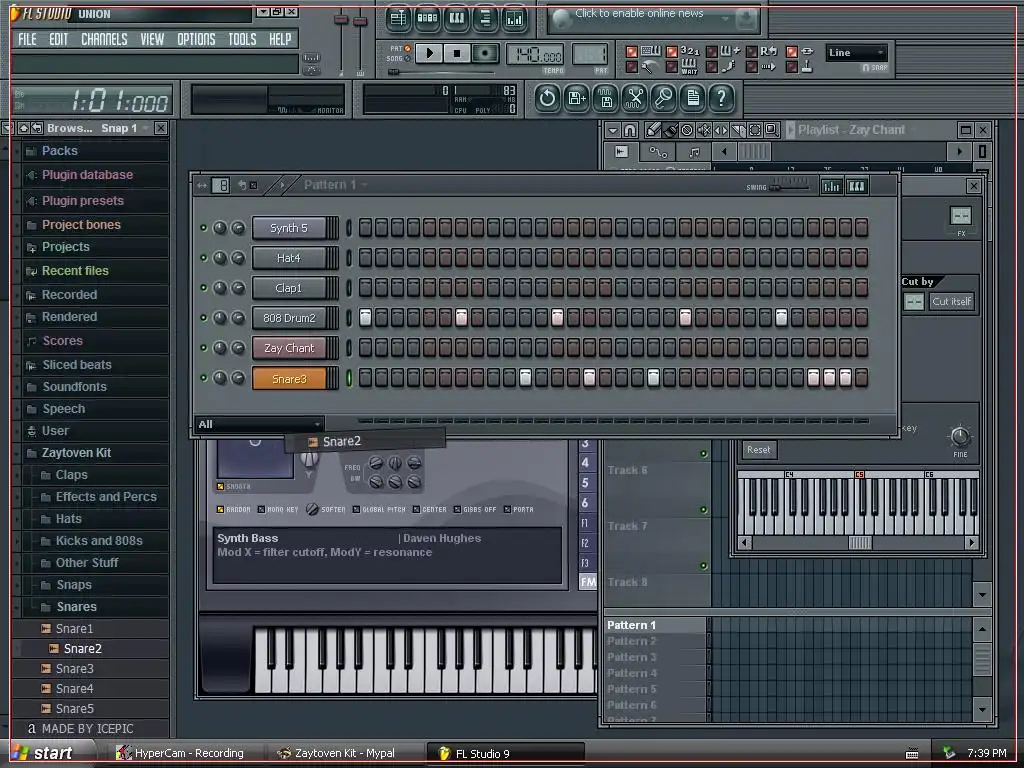Select the Slice tool in Playlist

pos(738,130)
